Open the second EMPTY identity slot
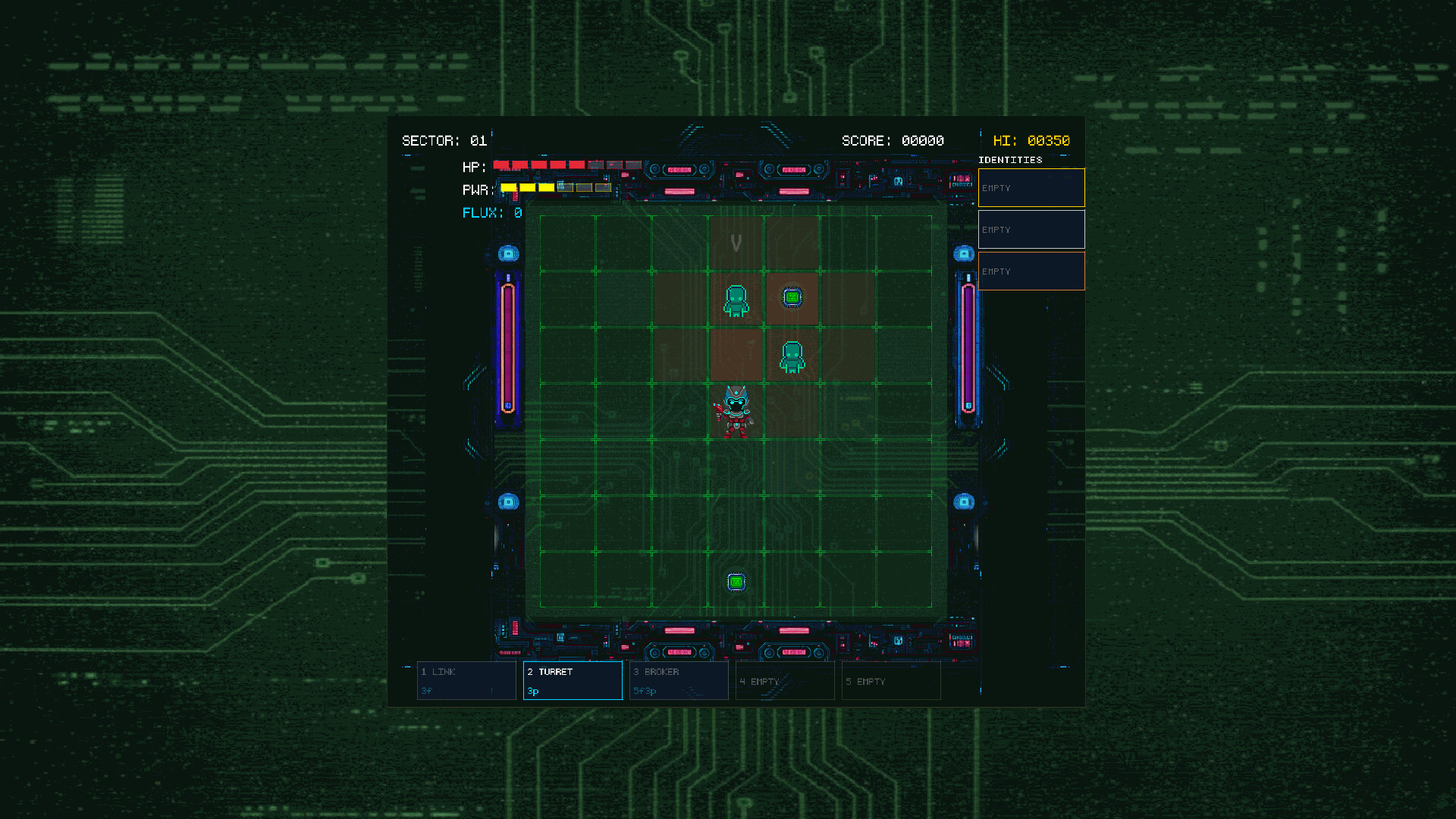Image resolution: width=1456 pixels, height=819 pixels. click(x=1031, y=229)
